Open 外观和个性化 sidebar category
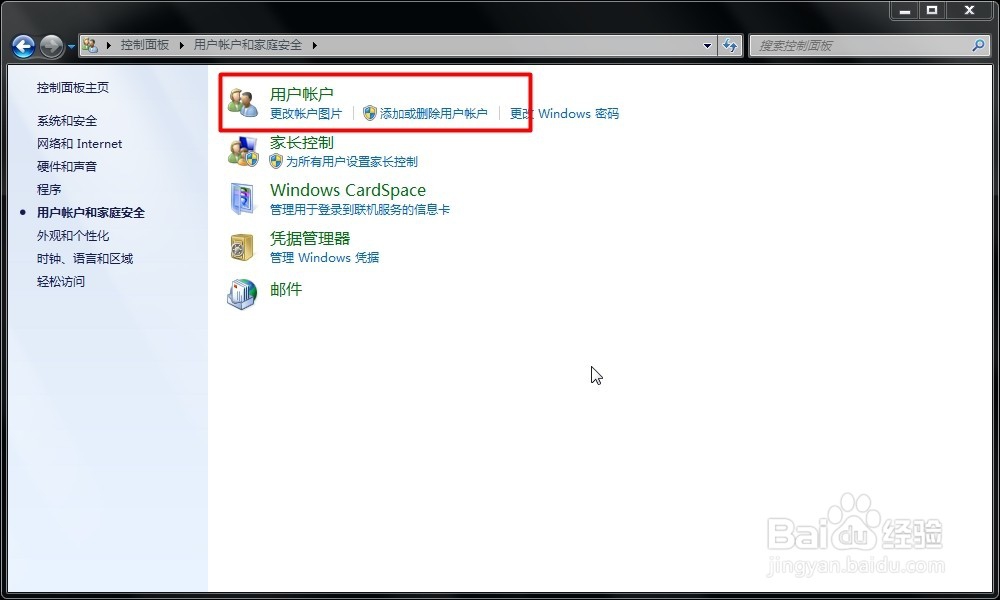The width and height of the screenshot is (1000, 600). pos(73,235)
